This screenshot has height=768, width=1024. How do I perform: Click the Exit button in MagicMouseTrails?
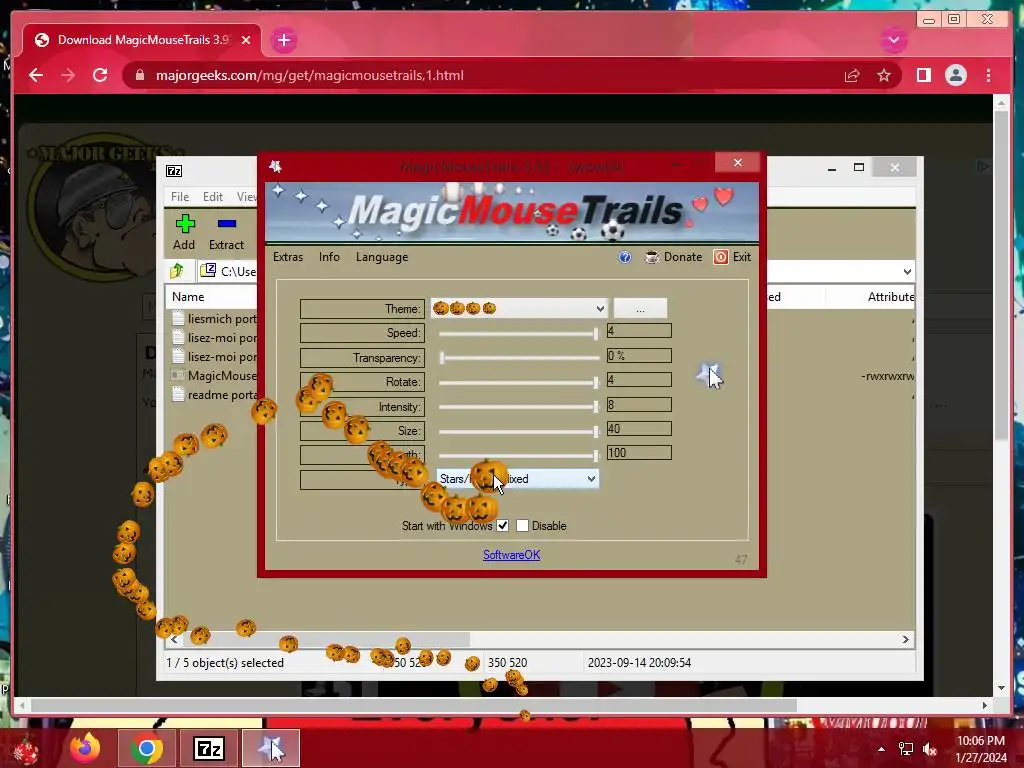[x=732, y=257]
